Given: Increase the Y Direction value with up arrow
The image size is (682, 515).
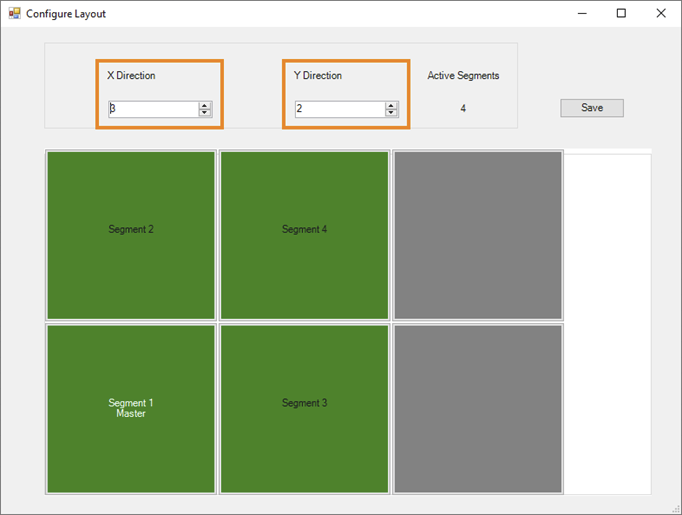Looking at the screenshot, I should coord(391,105).
